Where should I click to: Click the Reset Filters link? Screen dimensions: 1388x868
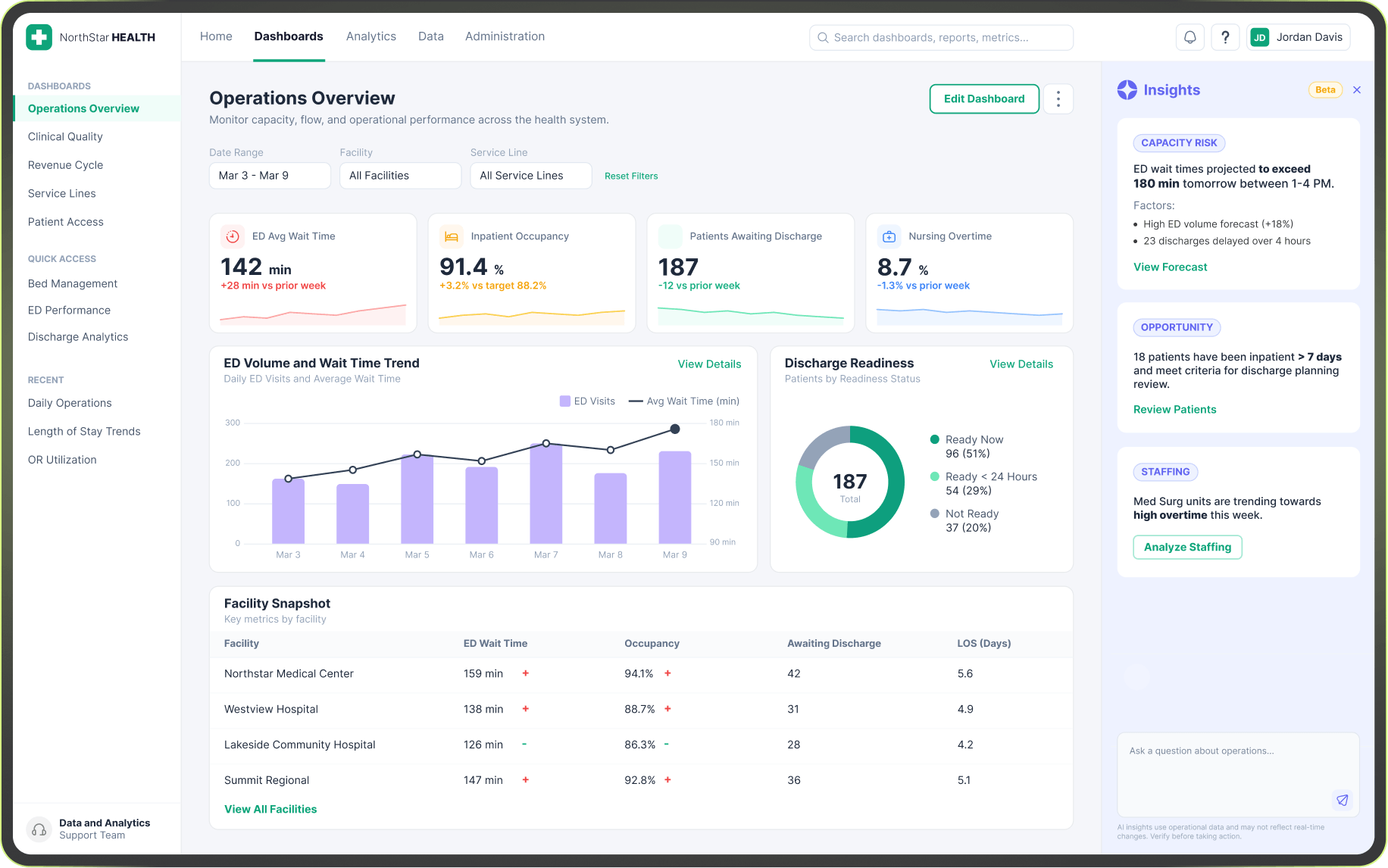pos(631,176)
